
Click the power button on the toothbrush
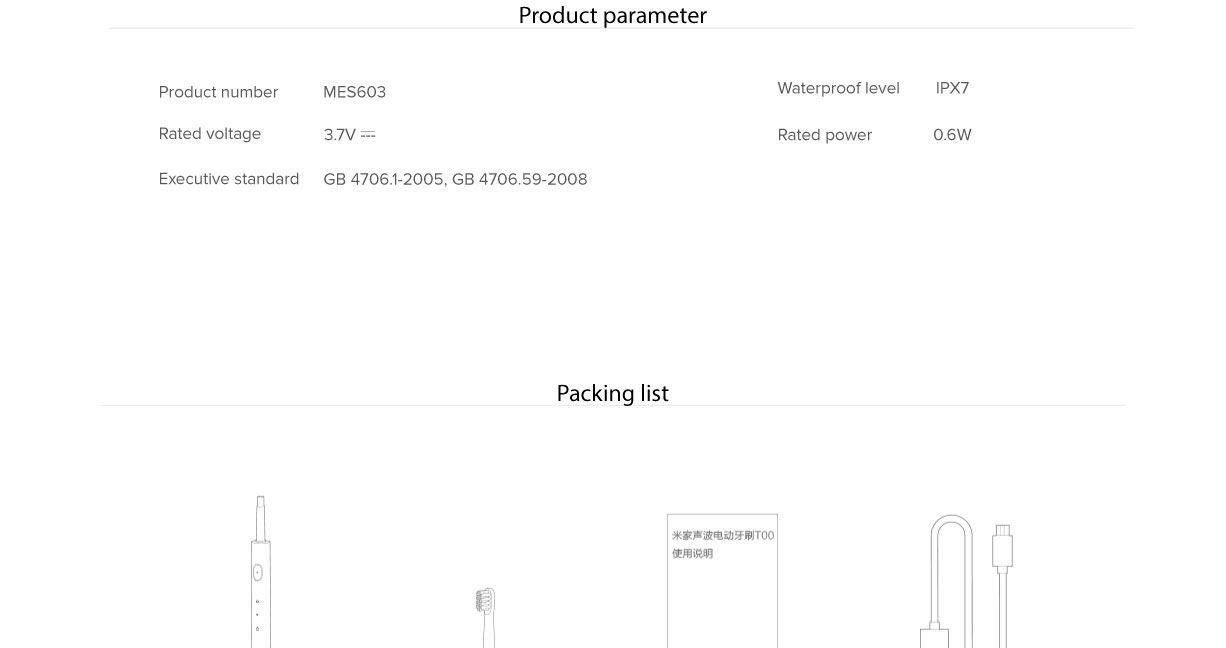[x=257, y=573]
